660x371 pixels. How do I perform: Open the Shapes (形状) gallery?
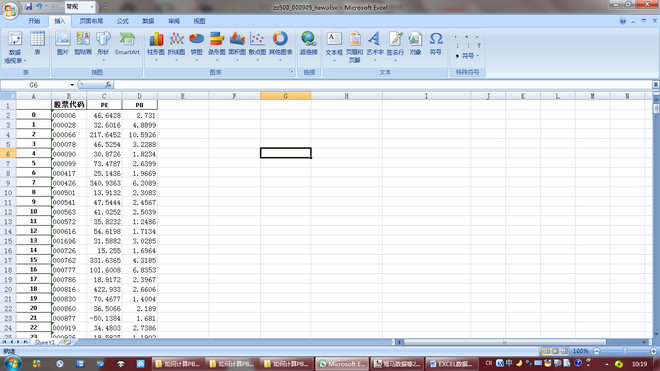click(103, 45)
